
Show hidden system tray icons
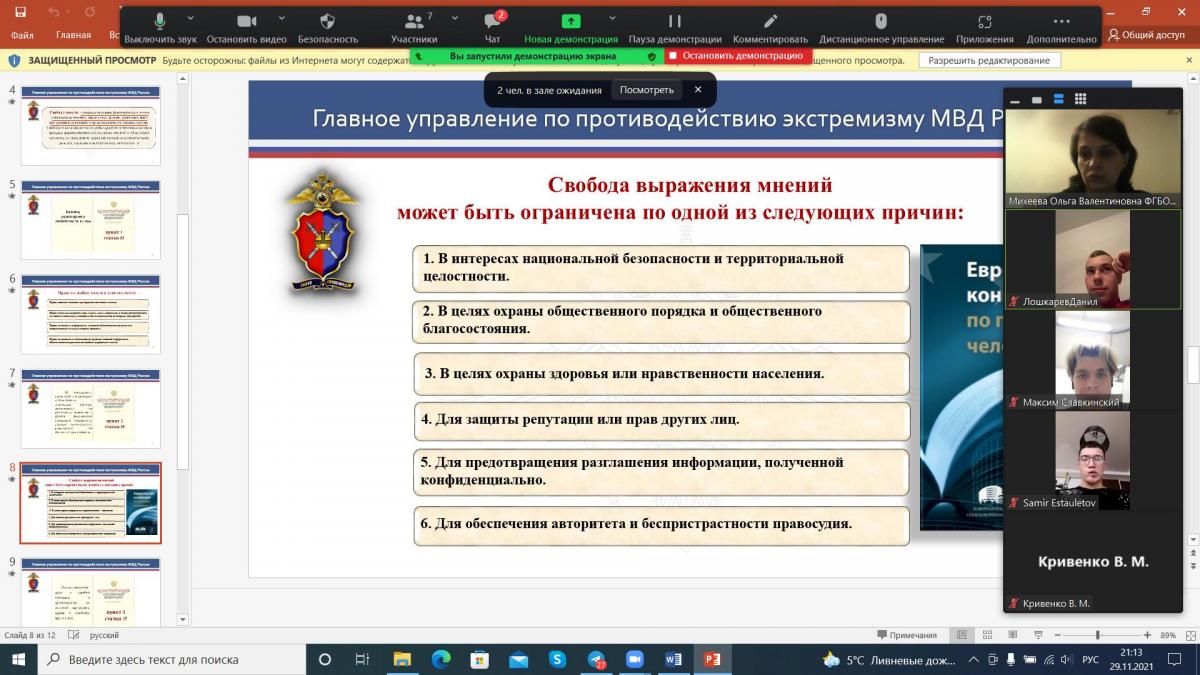coord(973,659)
